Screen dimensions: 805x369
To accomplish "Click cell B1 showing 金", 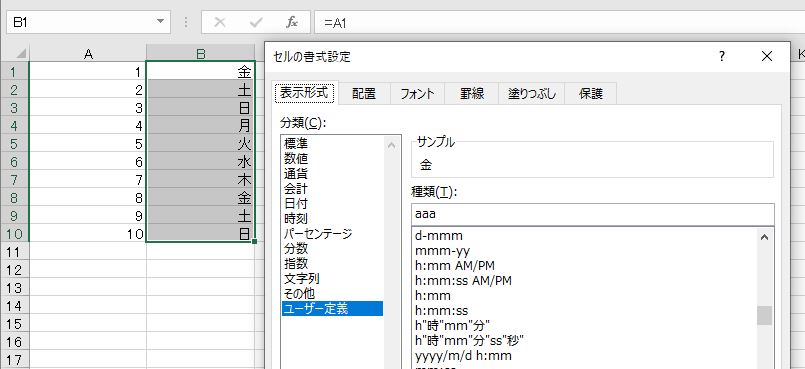I will (x=201, y=71).
